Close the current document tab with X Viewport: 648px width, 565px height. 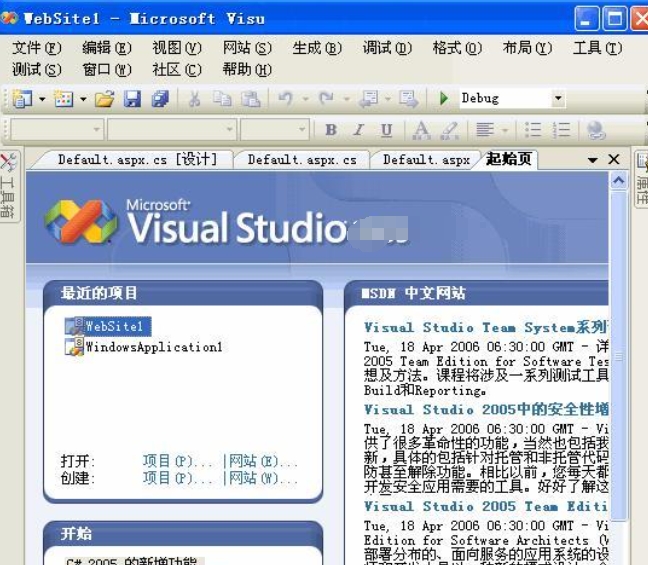(614, 160)
